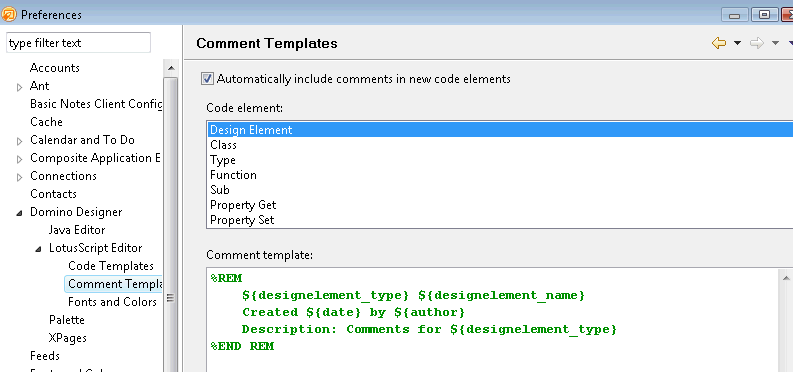
Task: Select Comment Templates tree item
Action: (115, 284)
